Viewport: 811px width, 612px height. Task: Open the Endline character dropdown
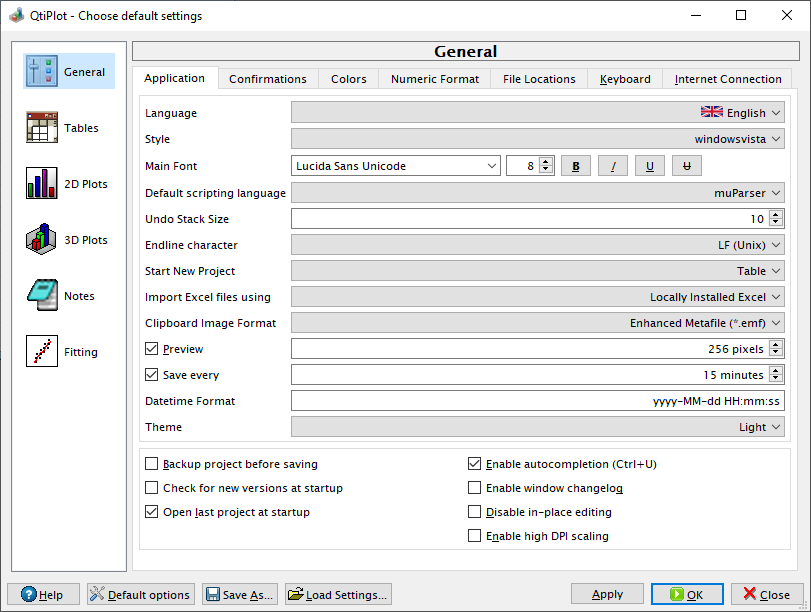pos(537,245)
